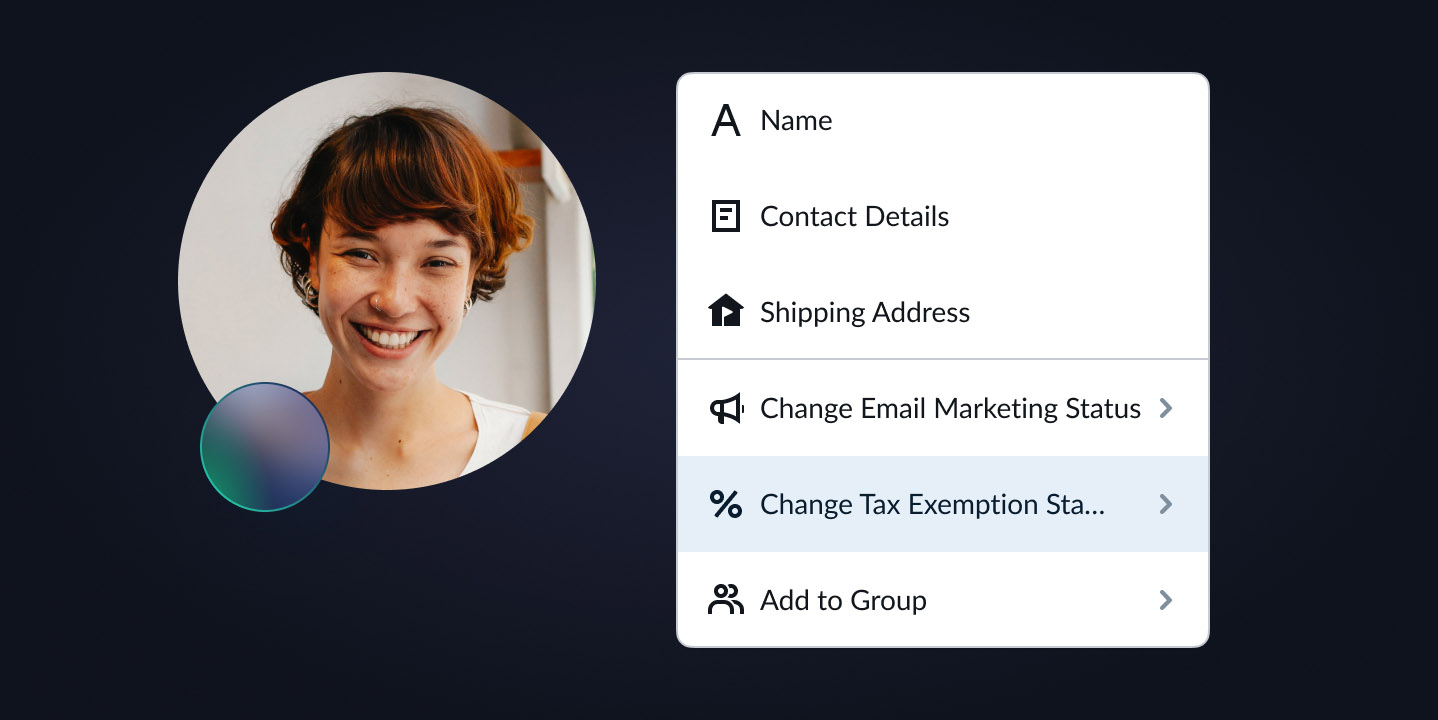The width and height of the screenshot is (1438, 720).
Task: Click the Contact Details document icon
Action: (x=725, y=217)
